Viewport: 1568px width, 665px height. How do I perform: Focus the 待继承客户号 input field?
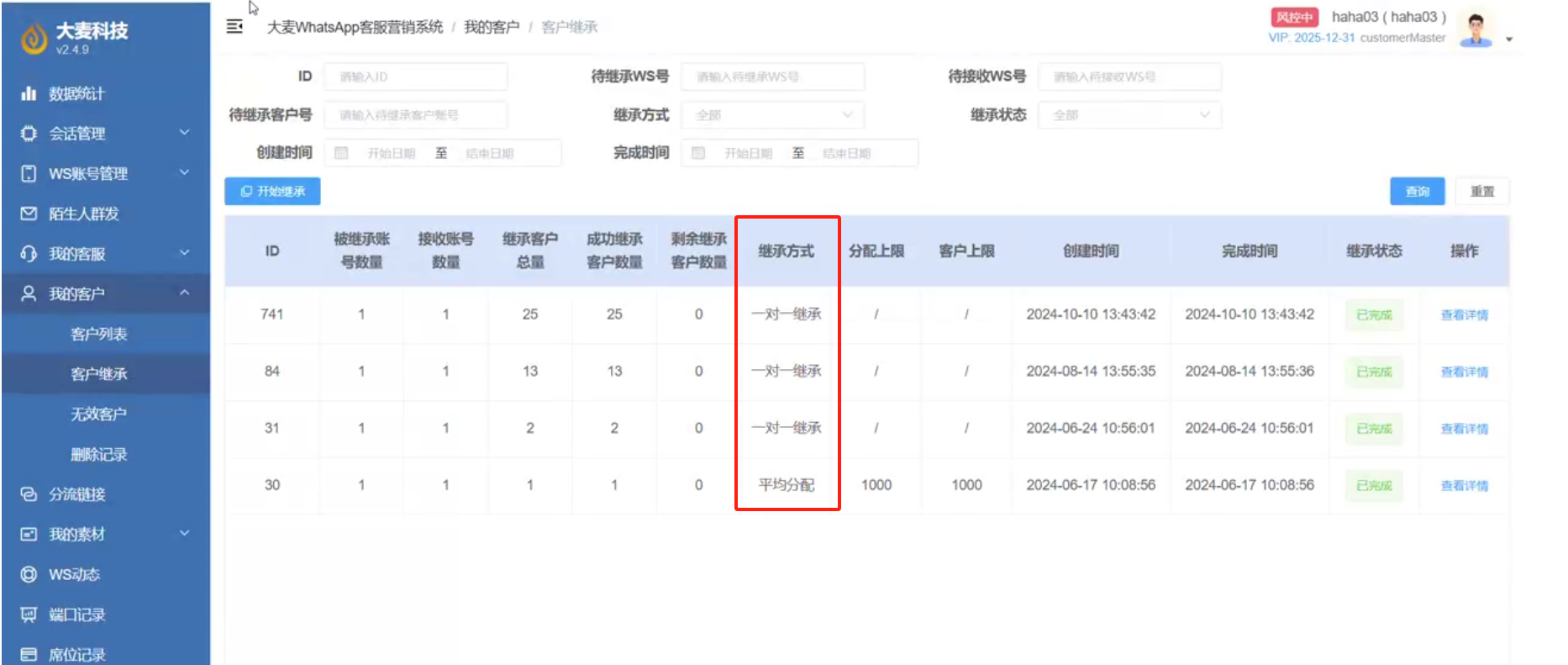[415, 115]
